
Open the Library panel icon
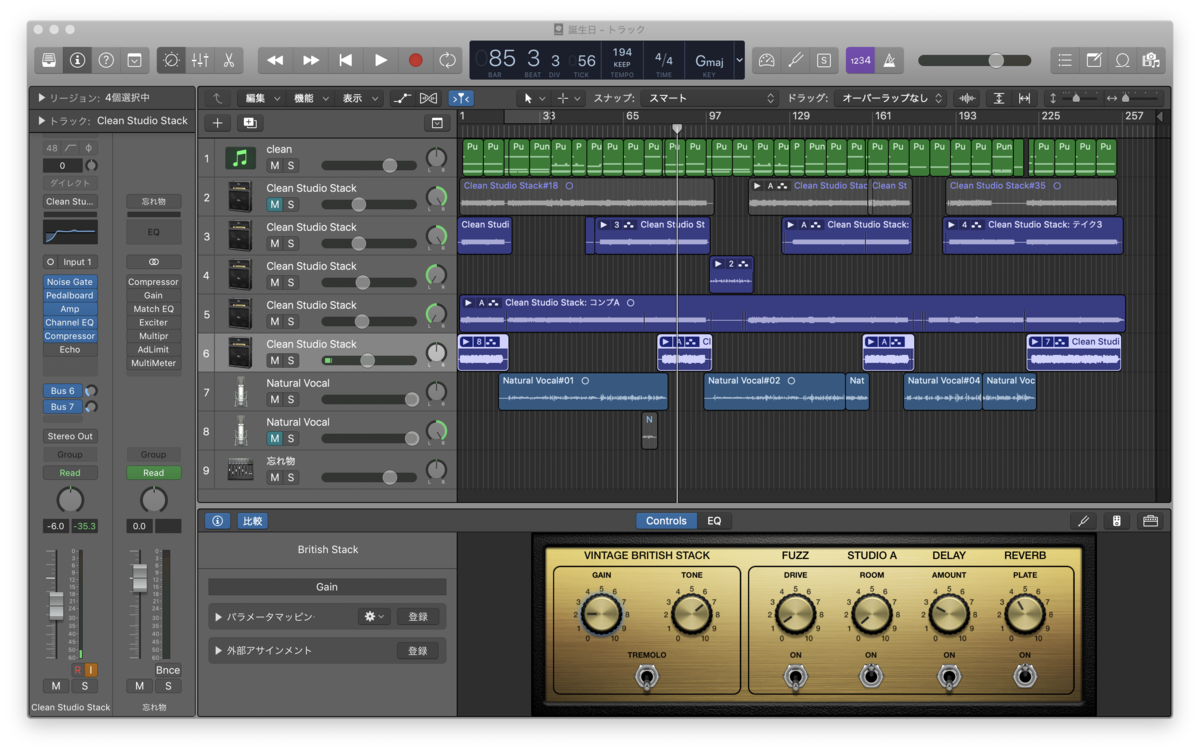pyautogui.click(x=49, y=60)
